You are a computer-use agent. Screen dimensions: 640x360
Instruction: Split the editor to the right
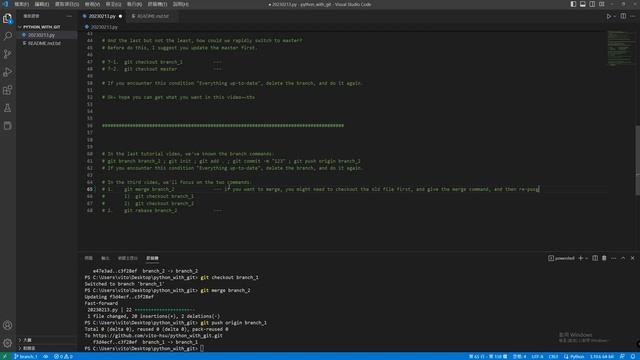coord(623,16)
